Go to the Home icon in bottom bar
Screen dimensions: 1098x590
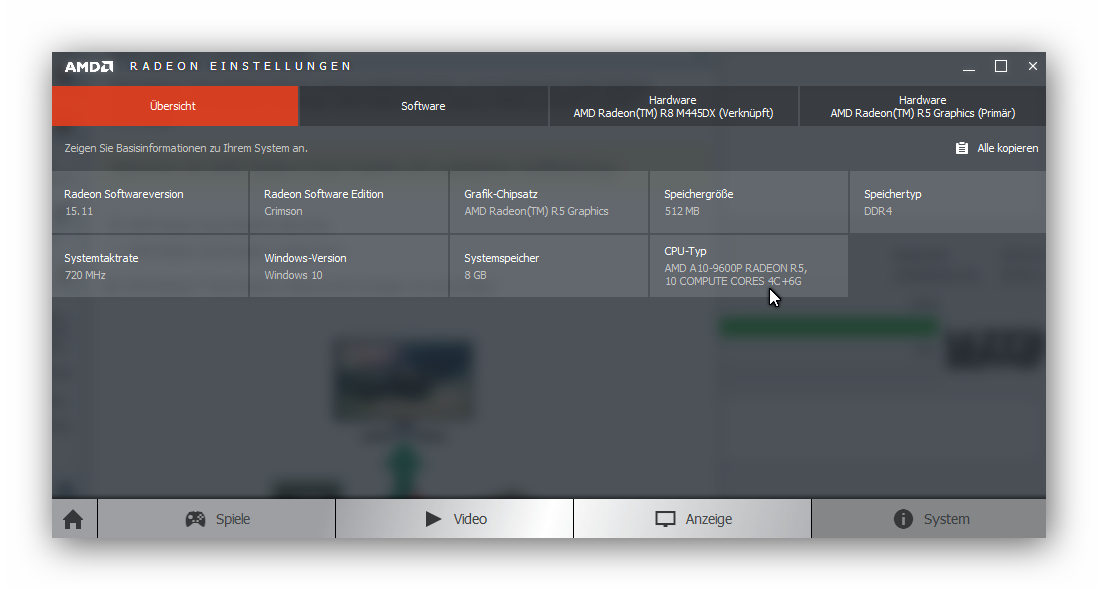click(x=73, y=519)
